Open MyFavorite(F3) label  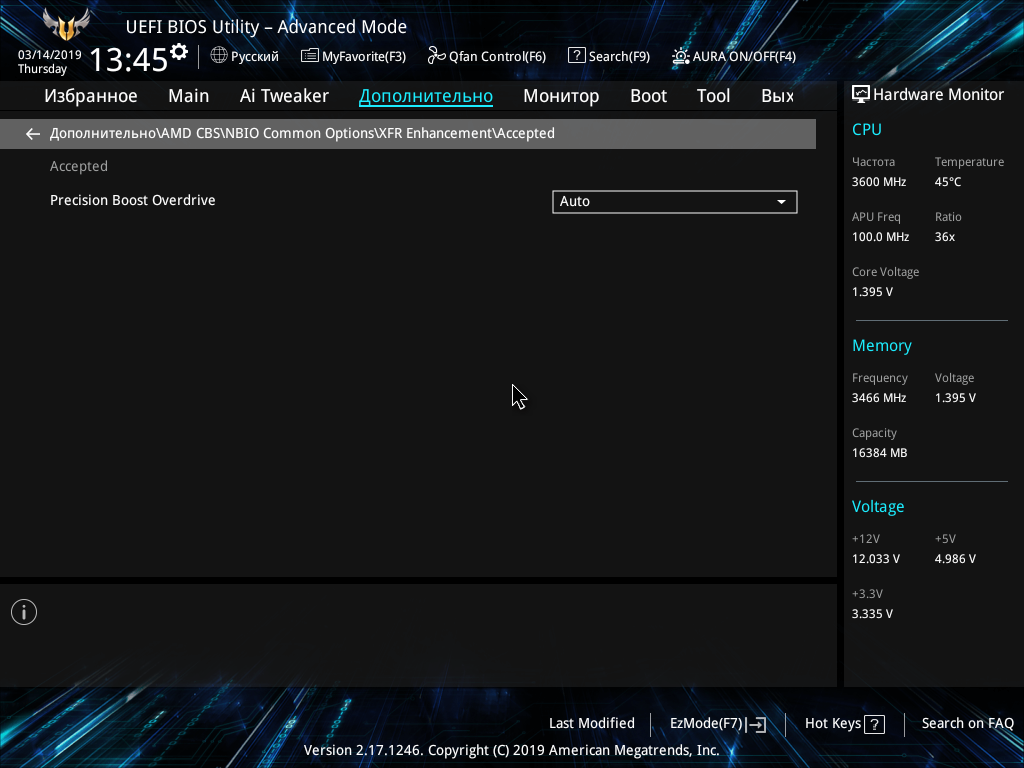[x=364, y=57]
